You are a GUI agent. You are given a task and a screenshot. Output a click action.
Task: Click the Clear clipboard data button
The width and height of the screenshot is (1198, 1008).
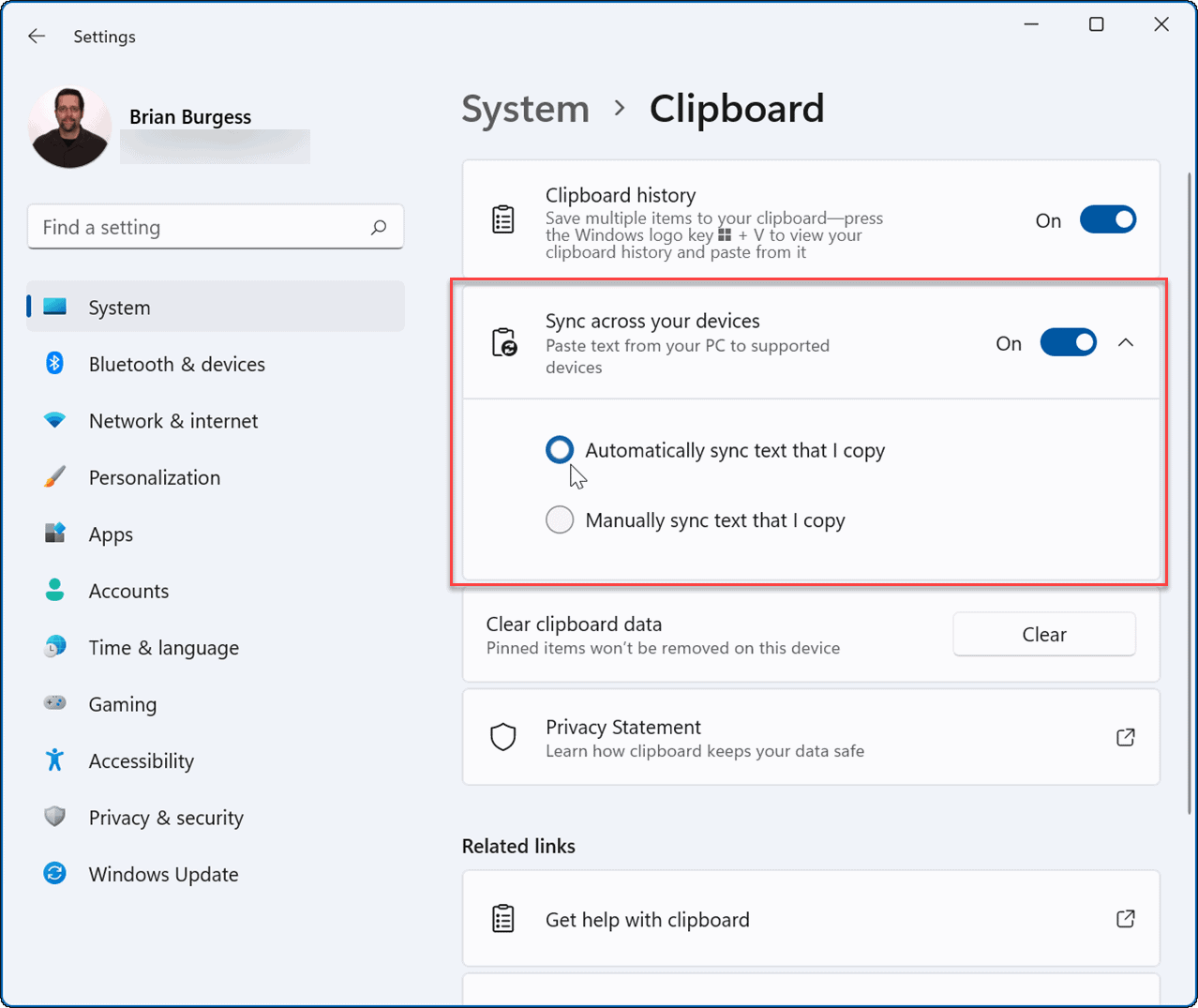1043,634
